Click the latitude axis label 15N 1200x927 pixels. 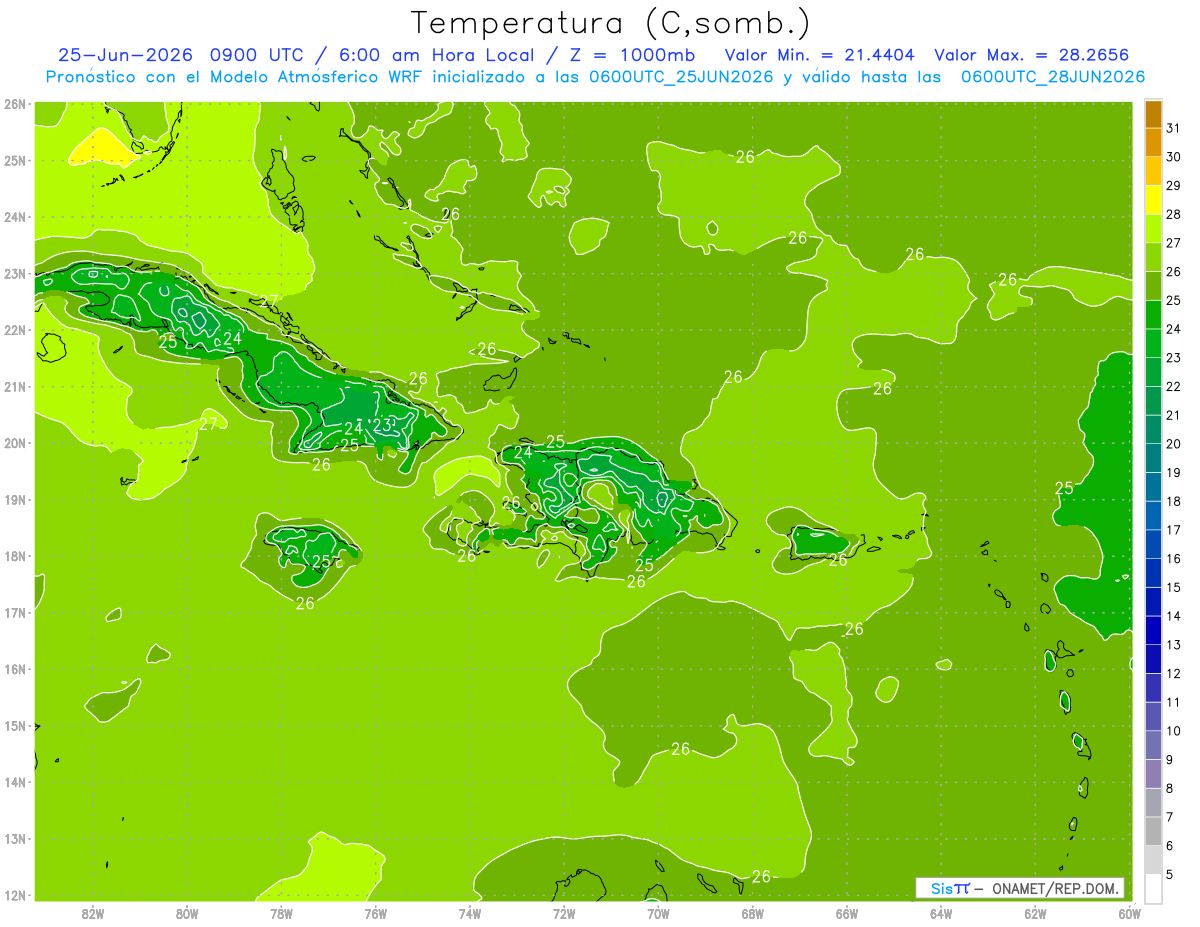click(15, 725)
